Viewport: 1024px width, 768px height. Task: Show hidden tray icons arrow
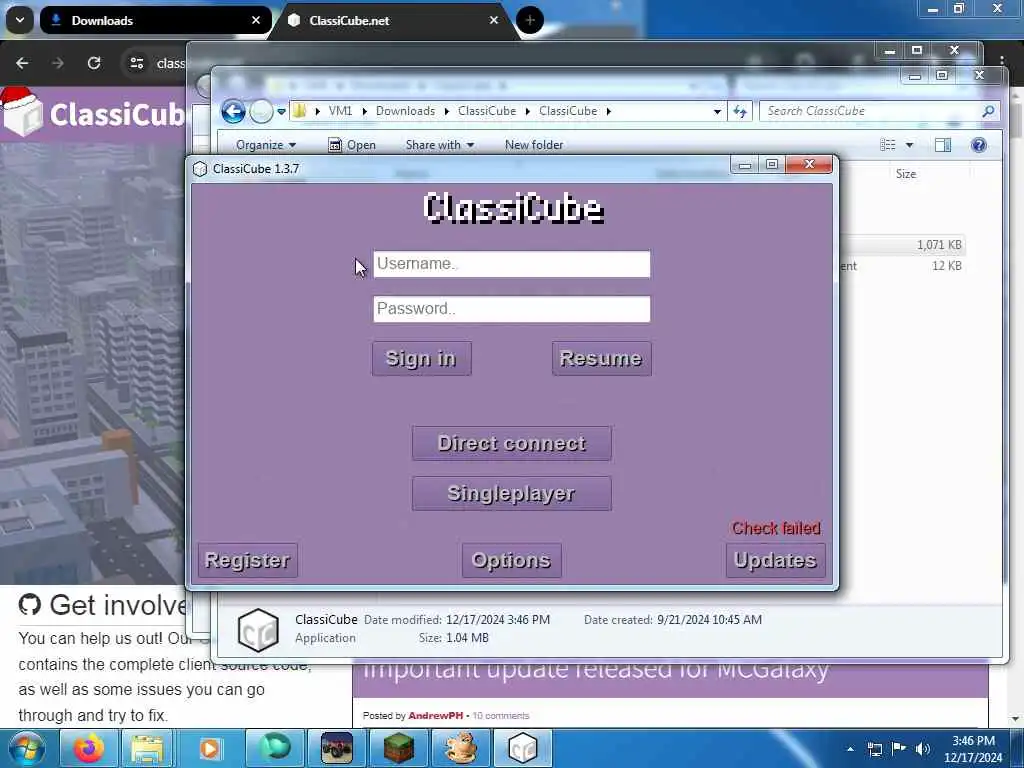(850, 749)
